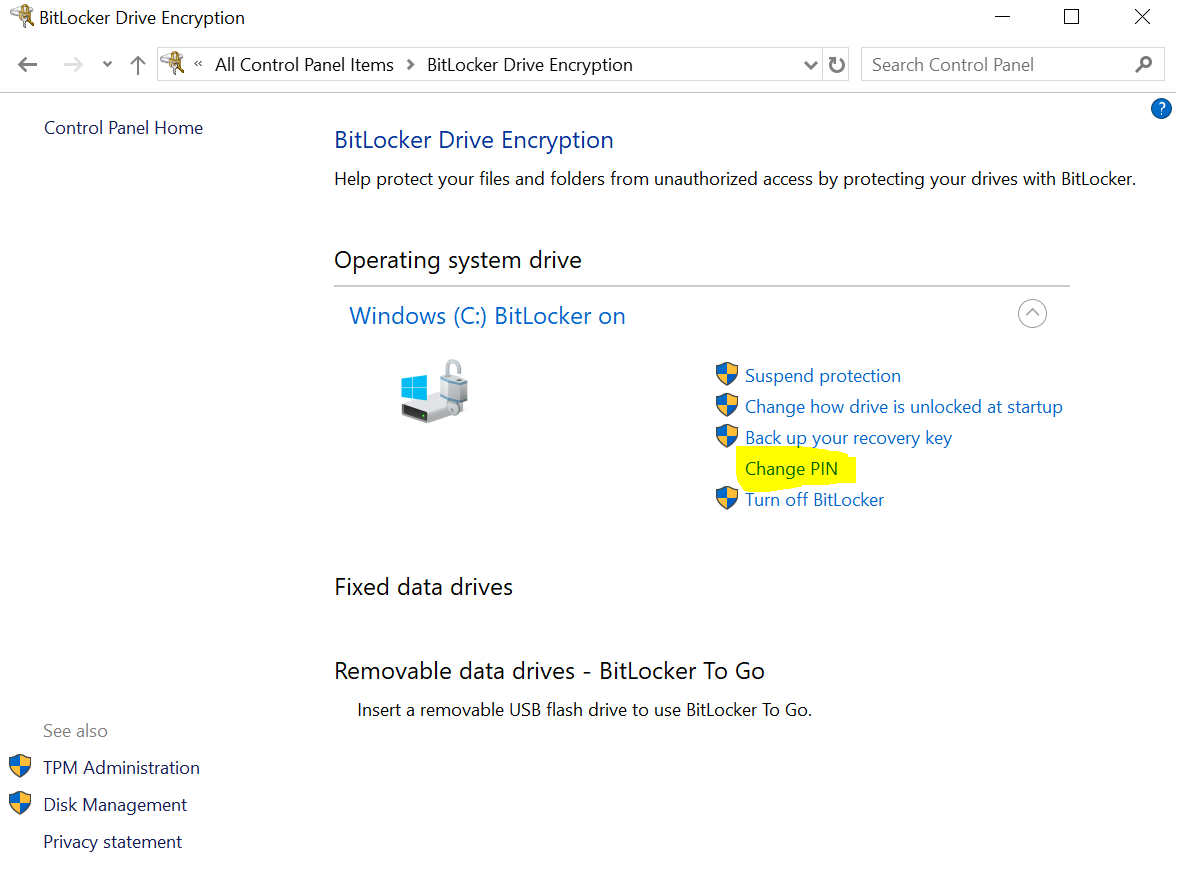The width and height of the screenshot is (1177, 873).
Task: Click Change how drive is unlocked at startup
Action: tap(903, 407)
